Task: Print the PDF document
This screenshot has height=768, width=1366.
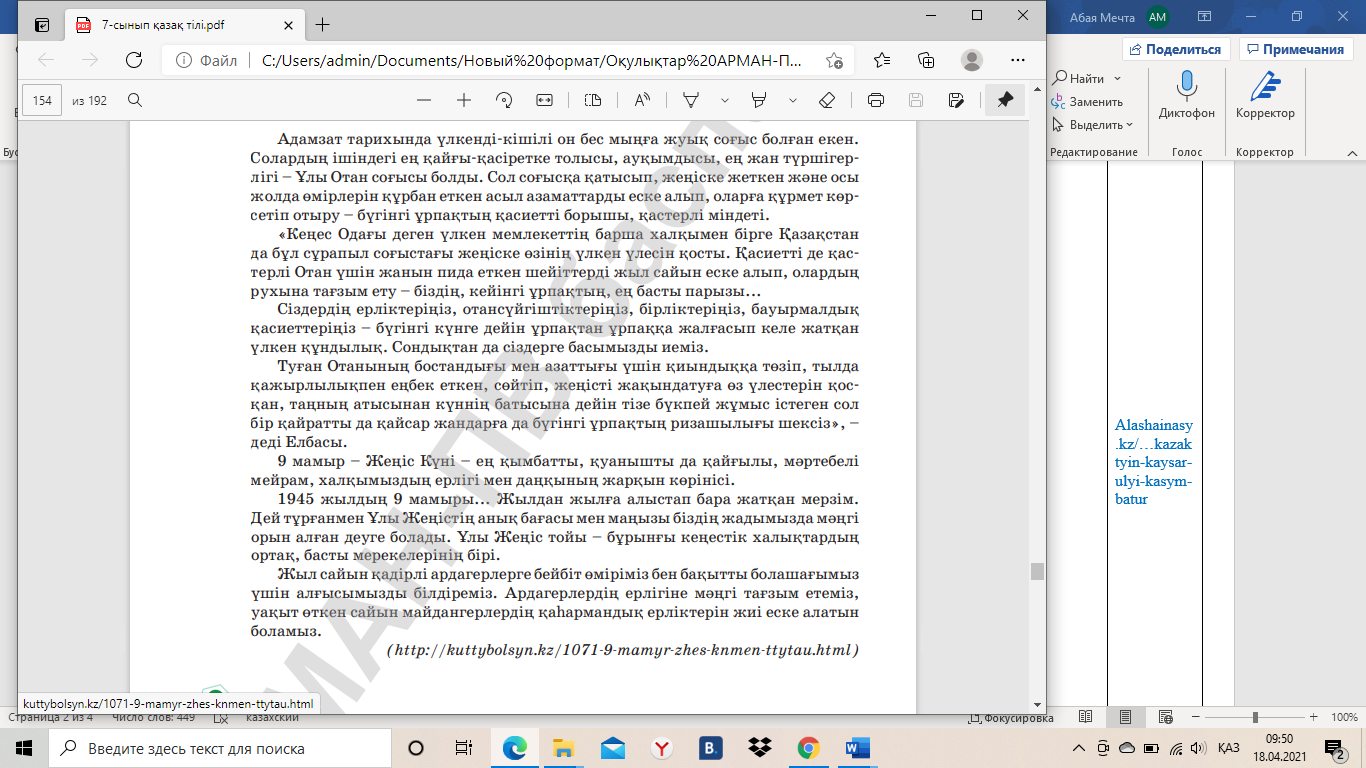Action: click(x=876, y=100)
